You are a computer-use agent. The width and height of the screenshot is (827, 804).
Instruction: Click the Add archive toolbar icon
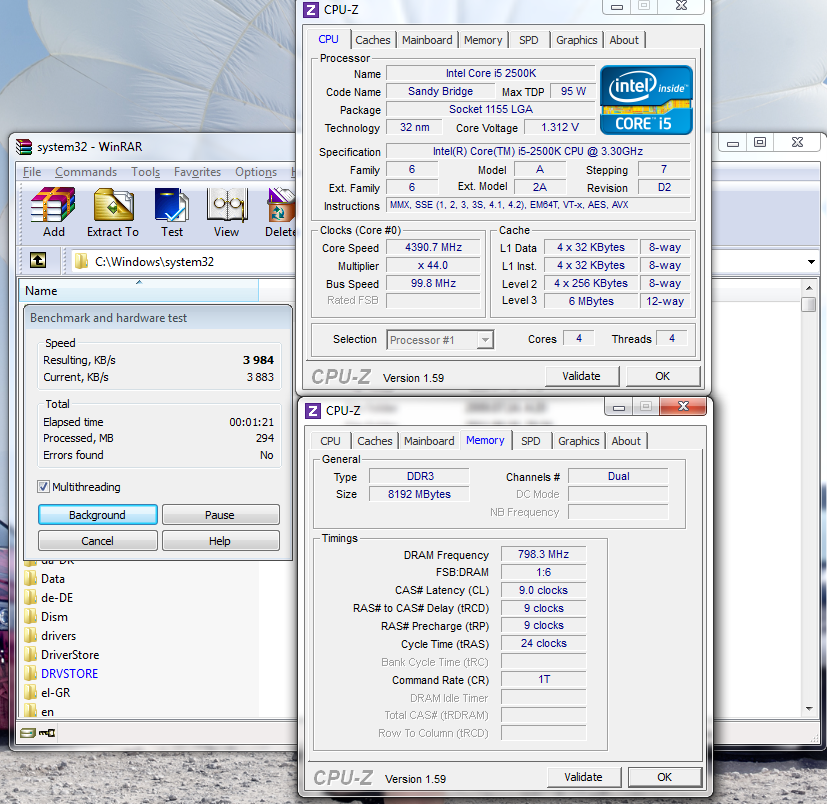(x=53, y=212)
